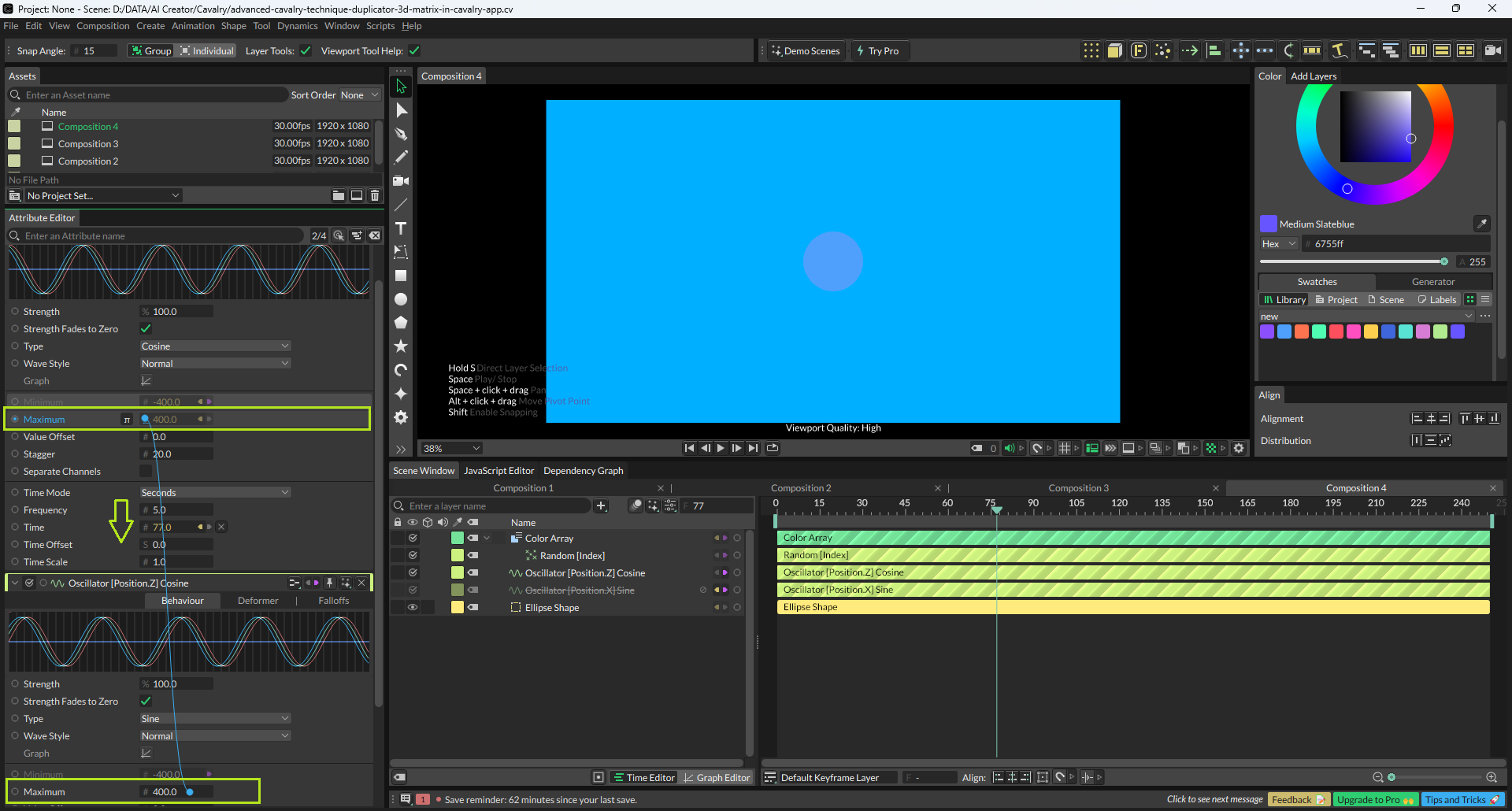
Task: Click the Upgrade to Pro button
Action: tap(1375, 799)
